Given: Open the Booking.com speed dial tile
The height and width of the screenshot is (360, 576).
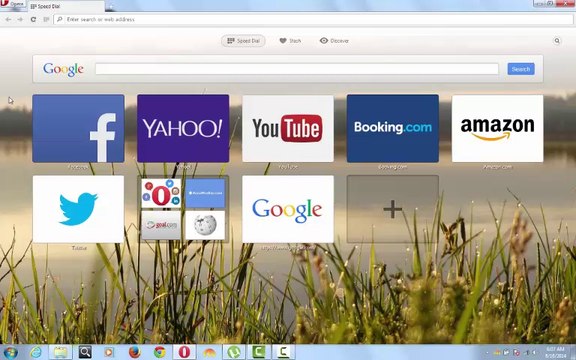Looking at the screenshot, I should (x=393, y=128).
